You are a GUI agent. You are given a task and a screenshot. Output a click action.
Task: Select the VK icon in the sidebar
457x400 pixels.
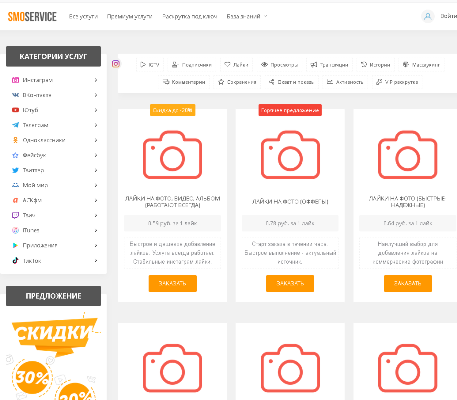coord(15,95)
